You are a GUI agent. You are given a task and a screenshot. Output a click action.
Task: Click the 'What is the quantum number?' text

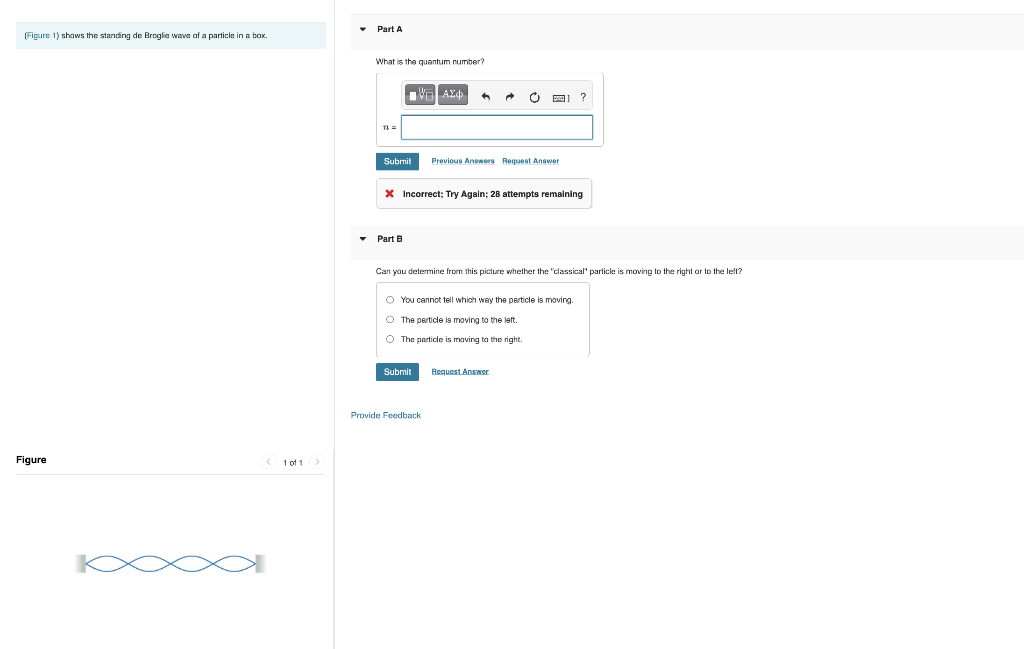430,61
